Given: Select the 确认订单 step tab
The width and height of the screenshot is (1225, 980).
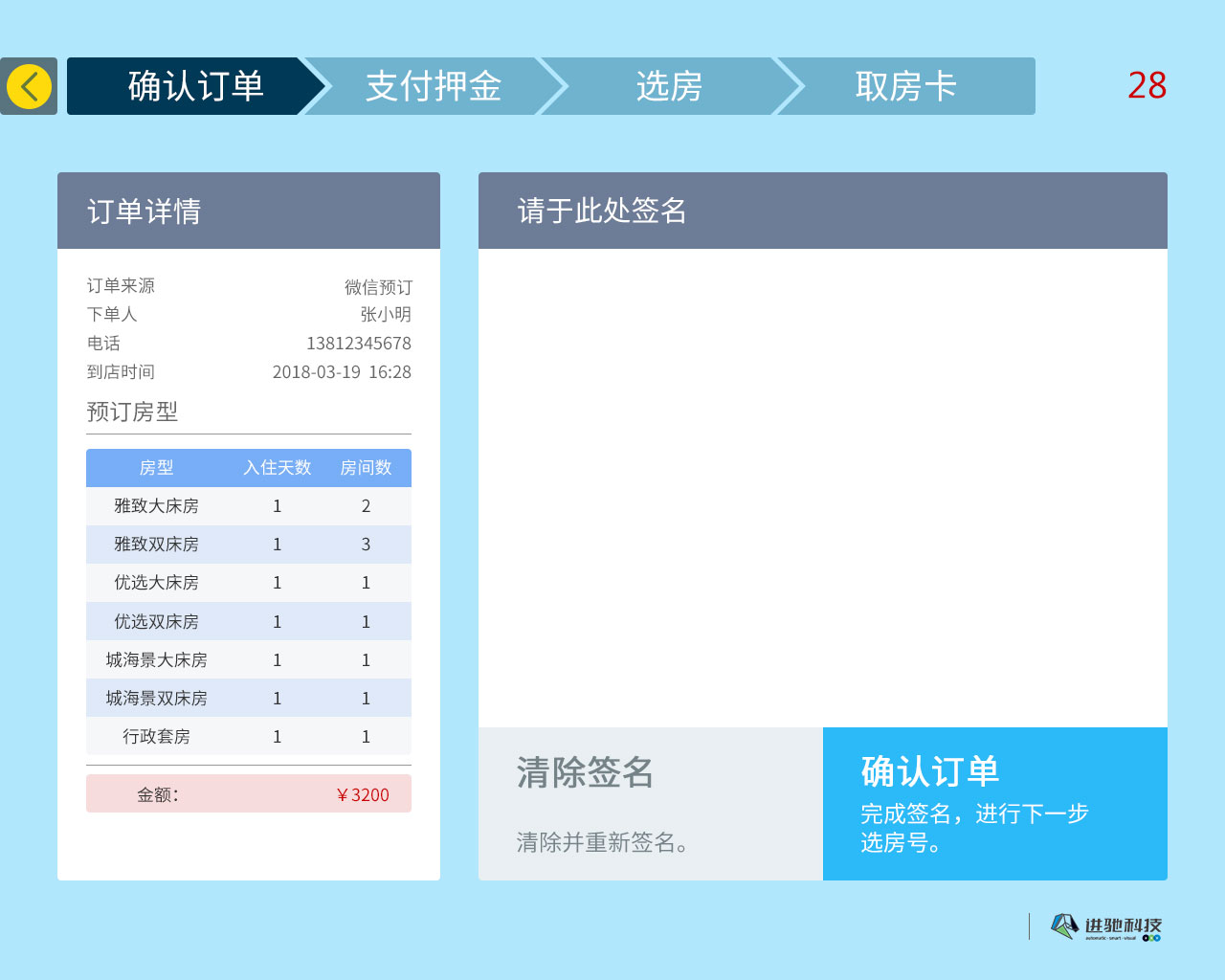Looking at the screenshot, I should point(195,86).
